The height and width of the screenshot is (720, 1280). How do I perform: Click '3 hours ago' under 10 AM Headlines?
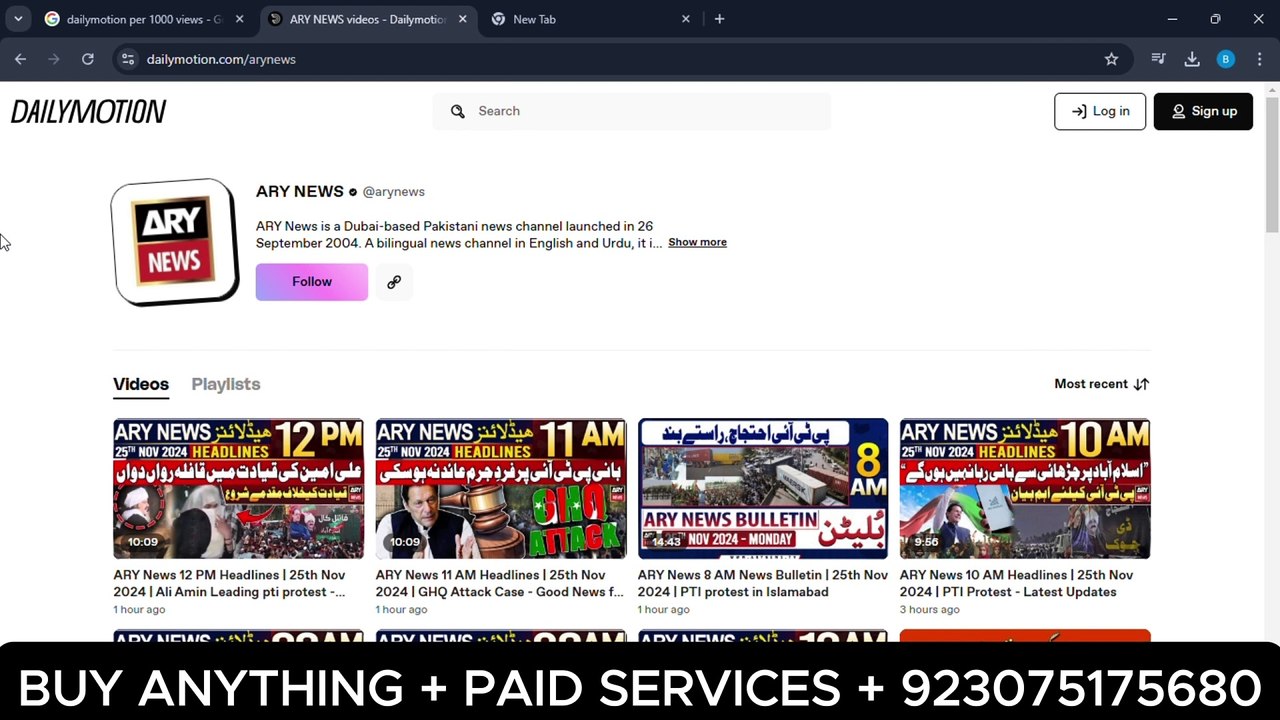[x=929, y=609]
